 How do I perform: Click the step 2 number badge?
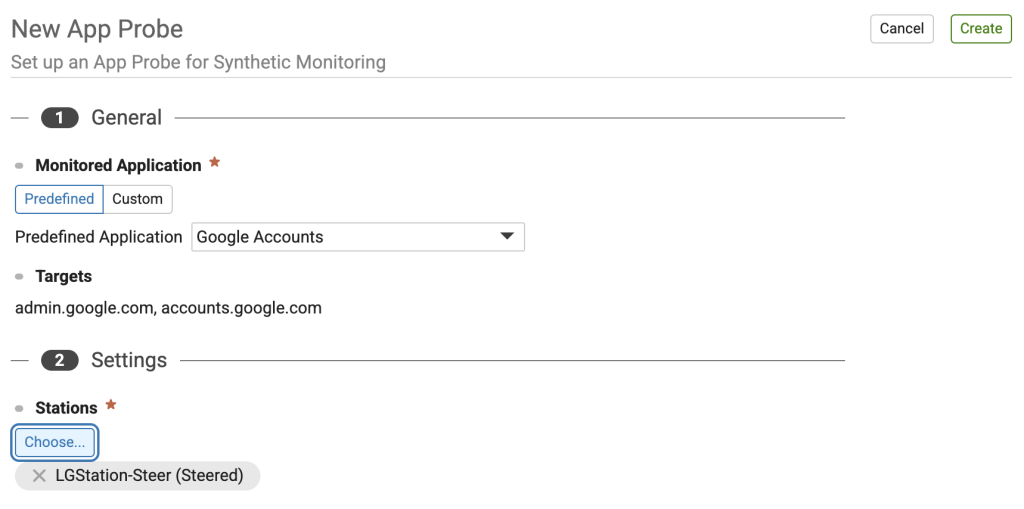tap(59, 360)
